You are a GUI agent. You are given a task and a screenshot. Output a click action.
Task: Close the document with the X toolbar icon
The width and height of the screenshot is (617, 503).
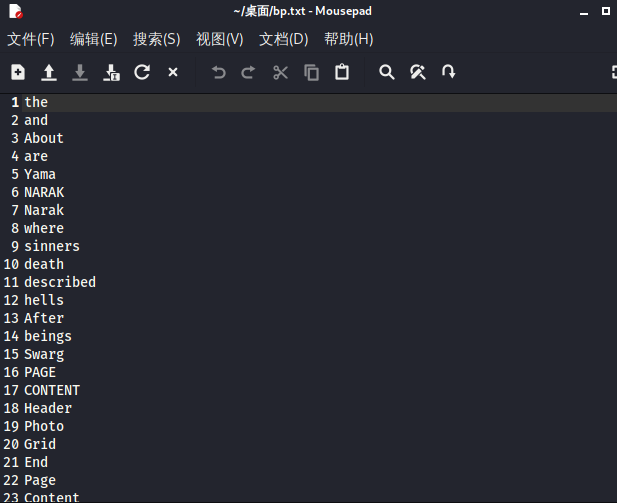[x=173, y=72]
